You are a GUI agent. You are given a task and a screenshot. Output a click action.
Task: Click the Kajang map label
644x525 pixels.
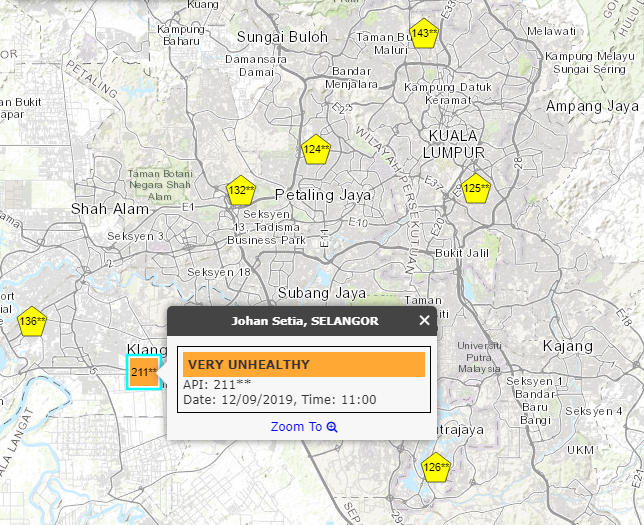[568, 346]
